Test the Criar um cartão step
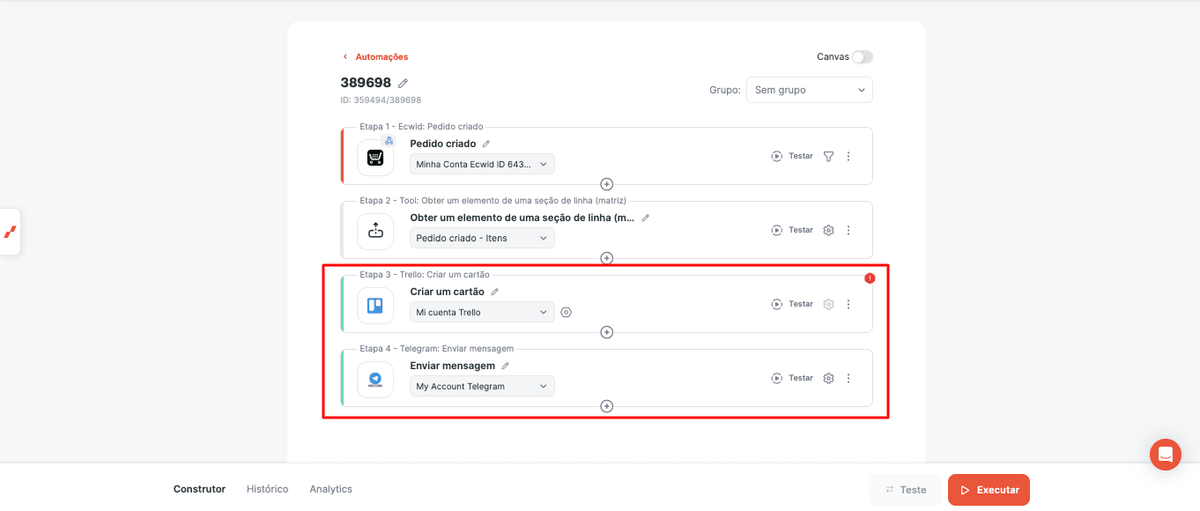This screenshot has height=511, width=1200. (x=792, y=304)
